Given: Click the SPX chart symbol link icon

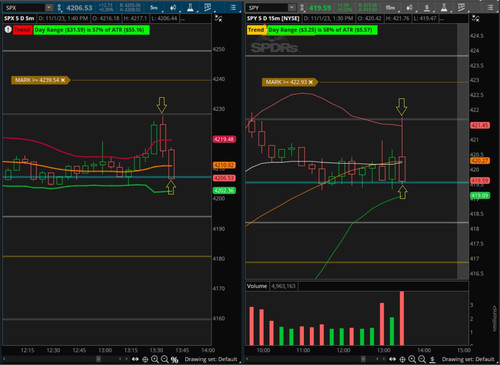Looking at the screenshot, I should point(59,7).
